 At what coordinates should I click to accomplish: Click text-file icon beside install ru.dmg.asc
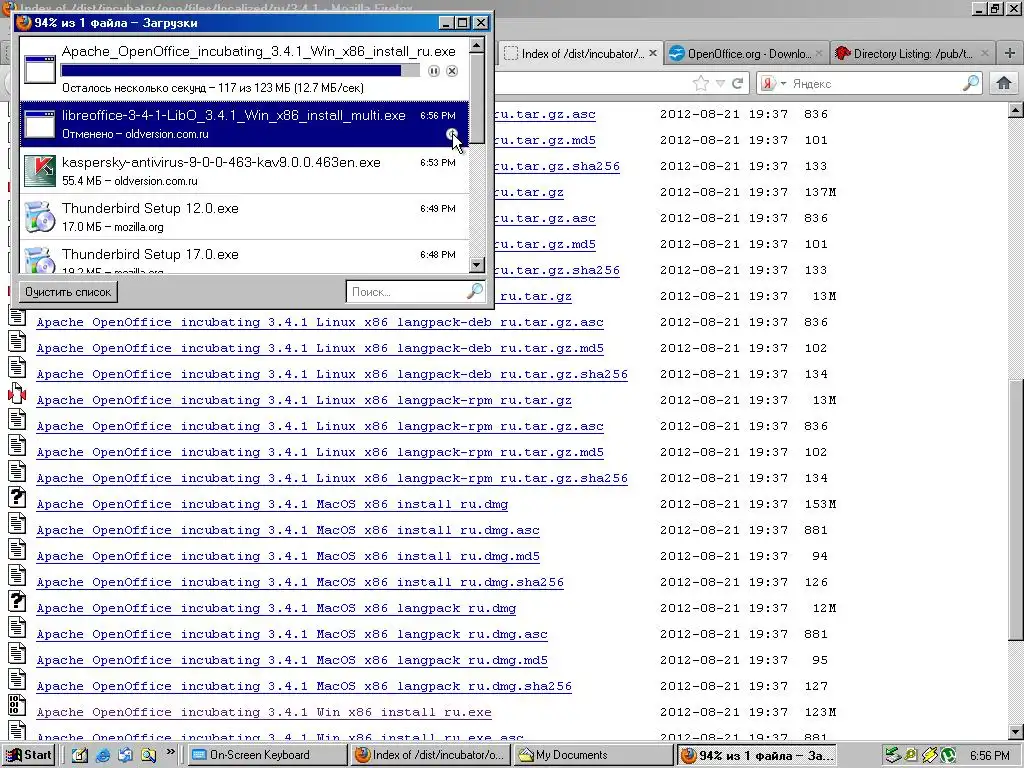pyautogui.click(x=17, y=524)
